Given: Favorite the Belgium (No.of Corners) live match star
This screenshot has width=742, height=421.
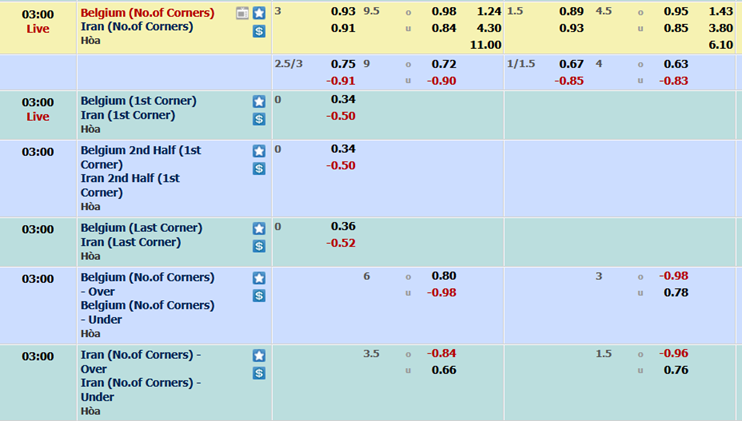Looking at the screenshot, I should (x=259, y=13).
